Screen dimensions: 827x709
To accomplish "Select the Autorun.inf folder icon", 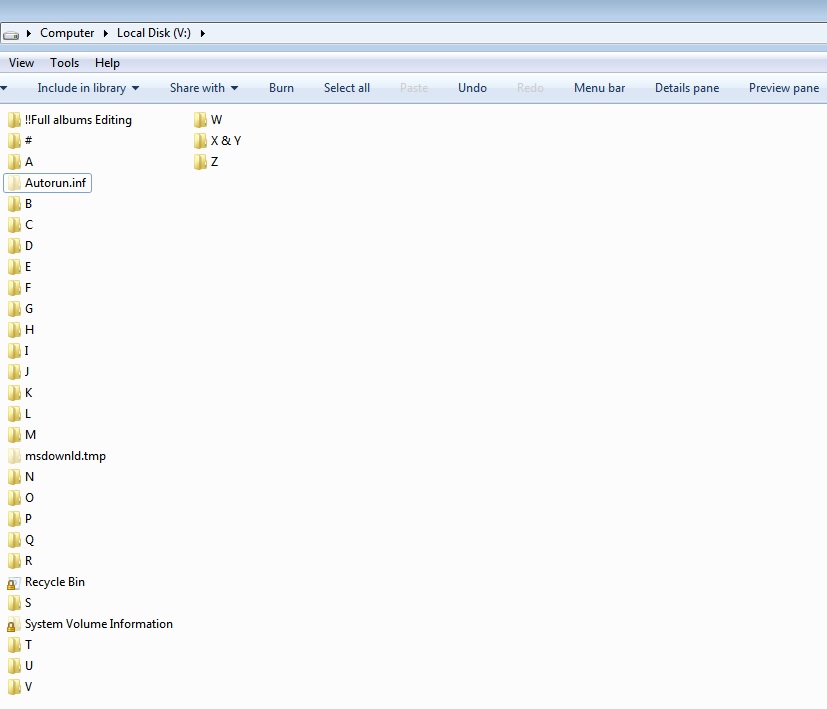I will pyautogui.click(x=14, y=183).
